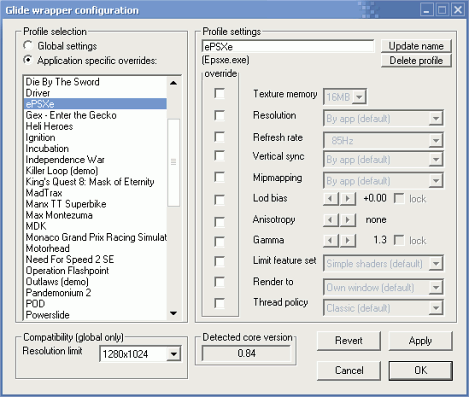Click the Cancel button
This screenshot has width=469, height=397.
pos(349,370)
